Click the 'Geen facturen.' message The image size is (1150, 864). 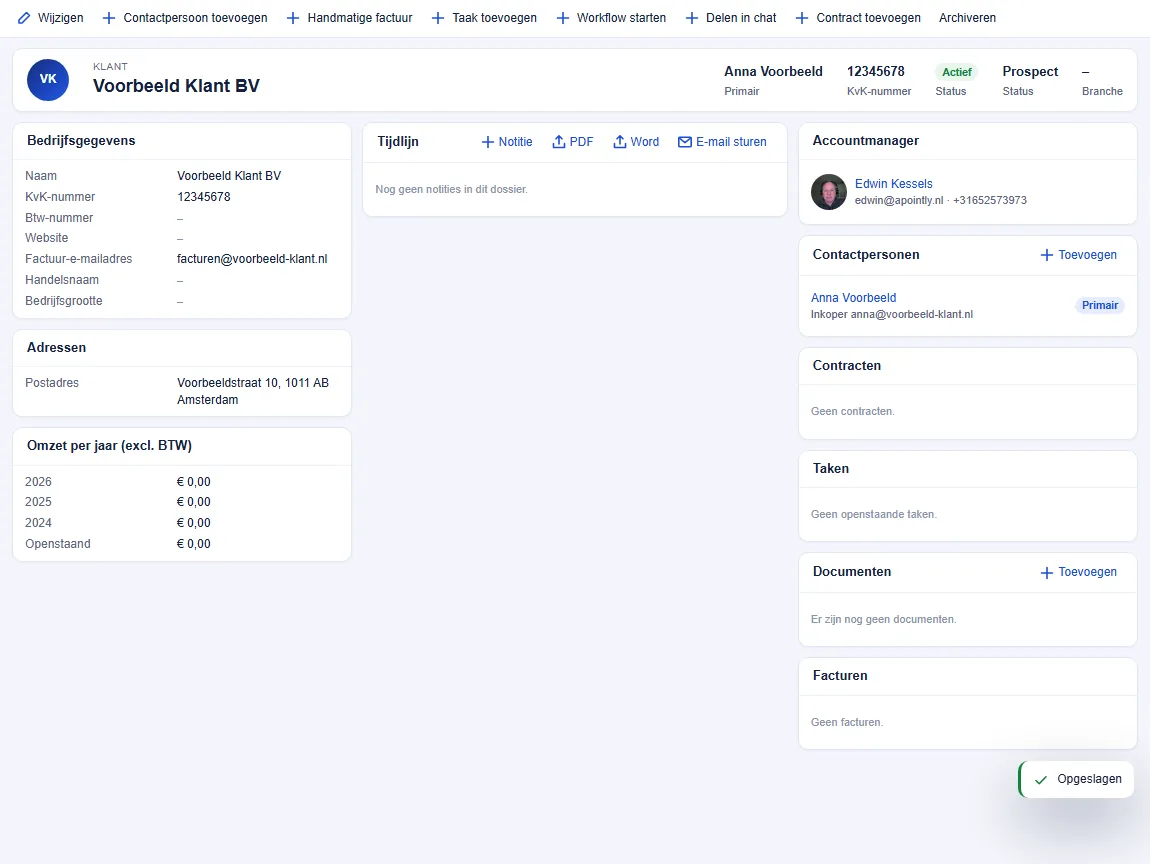(846, 722)
